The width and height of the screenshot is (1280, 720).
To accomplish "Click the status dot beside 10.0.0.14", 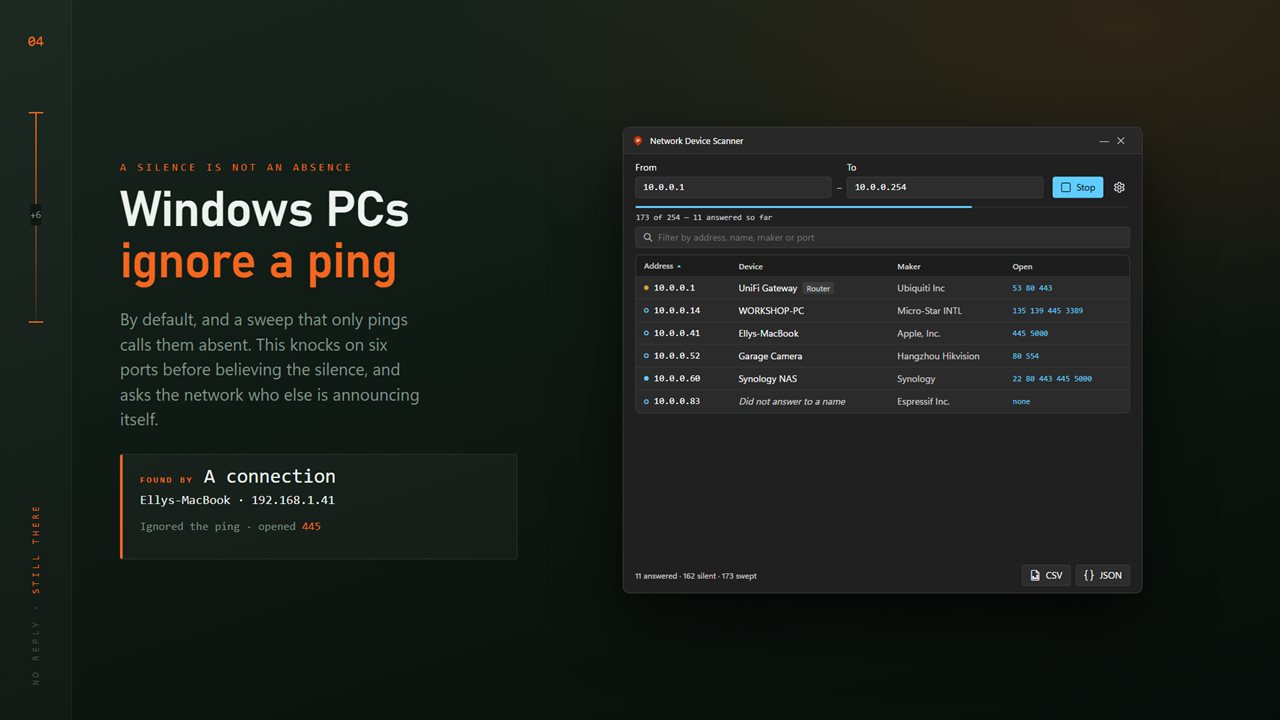I will [x=646, y=311].
